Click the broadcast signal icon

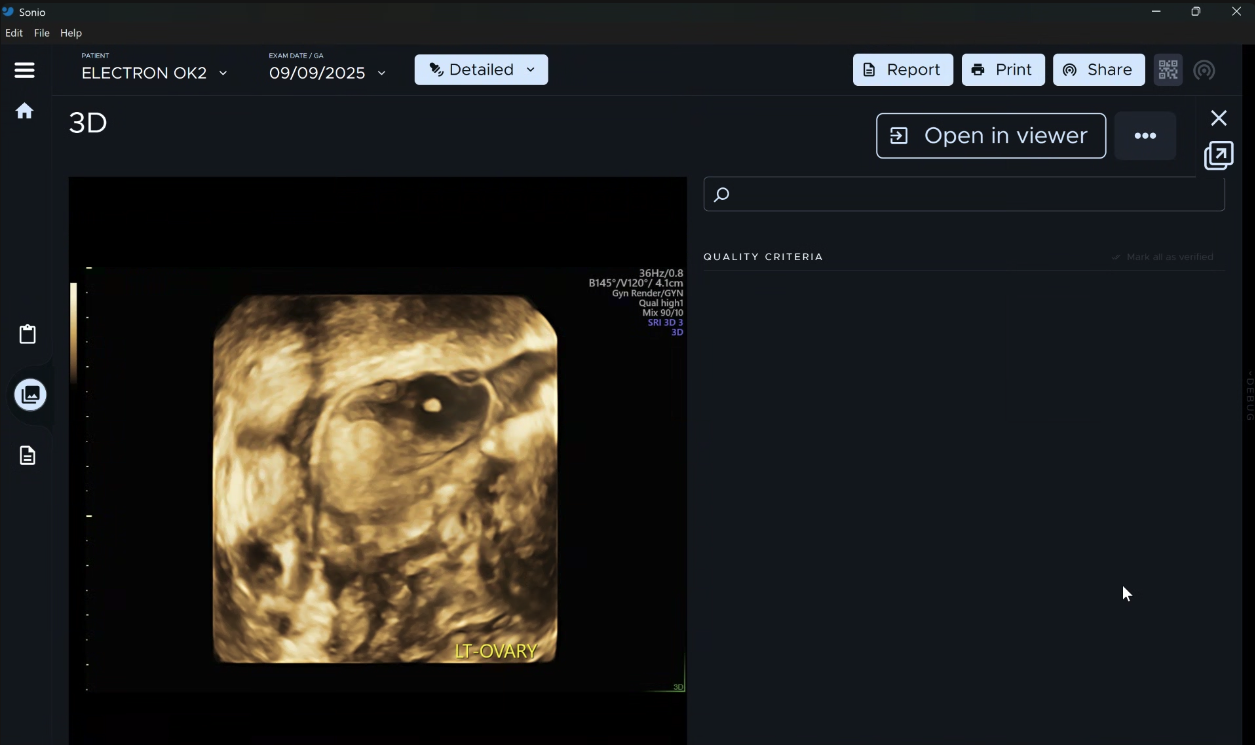[x=1205, y=70]
